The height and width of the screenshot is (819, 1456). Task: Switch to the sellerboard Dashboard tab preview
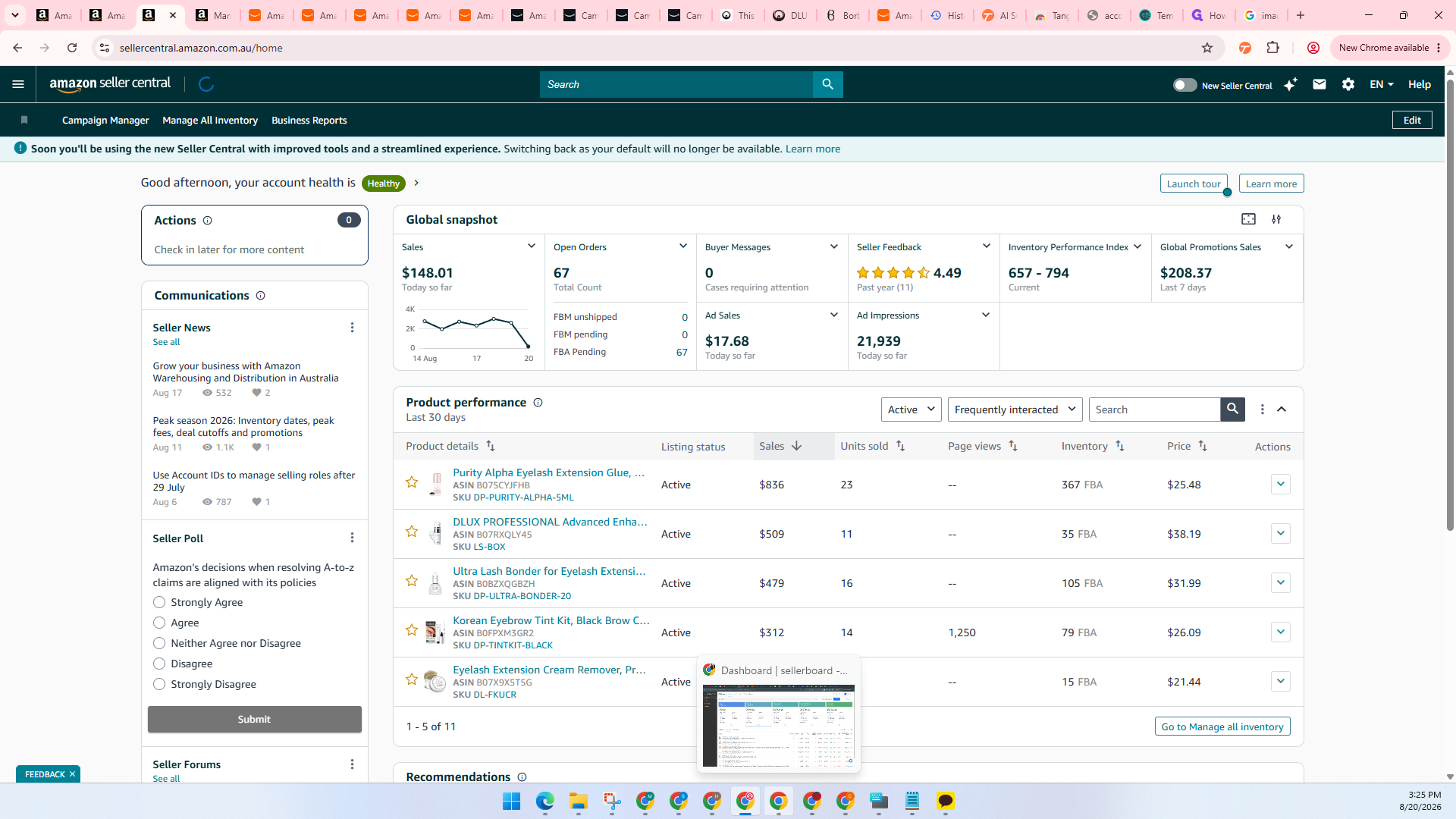(x=778, y=715)
